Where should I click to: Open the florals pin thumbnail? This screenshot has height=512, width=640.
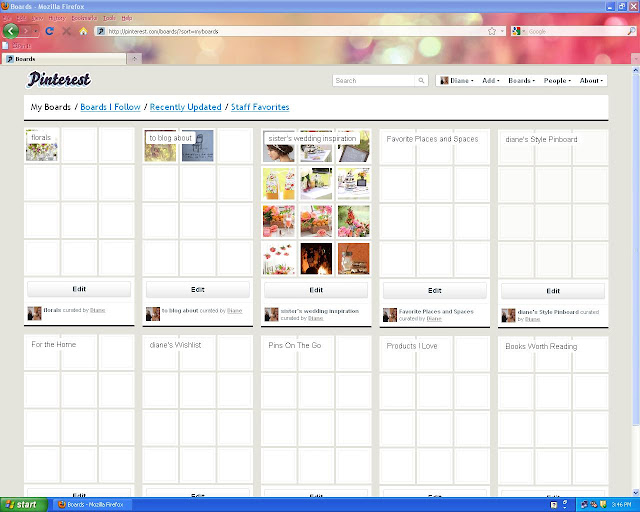(x=42, y=145)
